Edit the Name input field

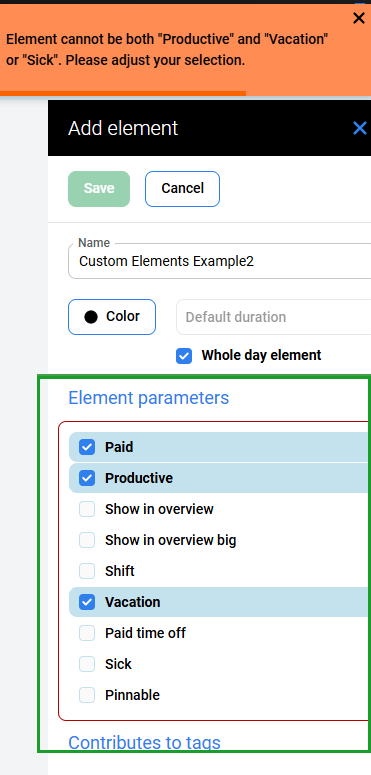[x=220, y=261]
